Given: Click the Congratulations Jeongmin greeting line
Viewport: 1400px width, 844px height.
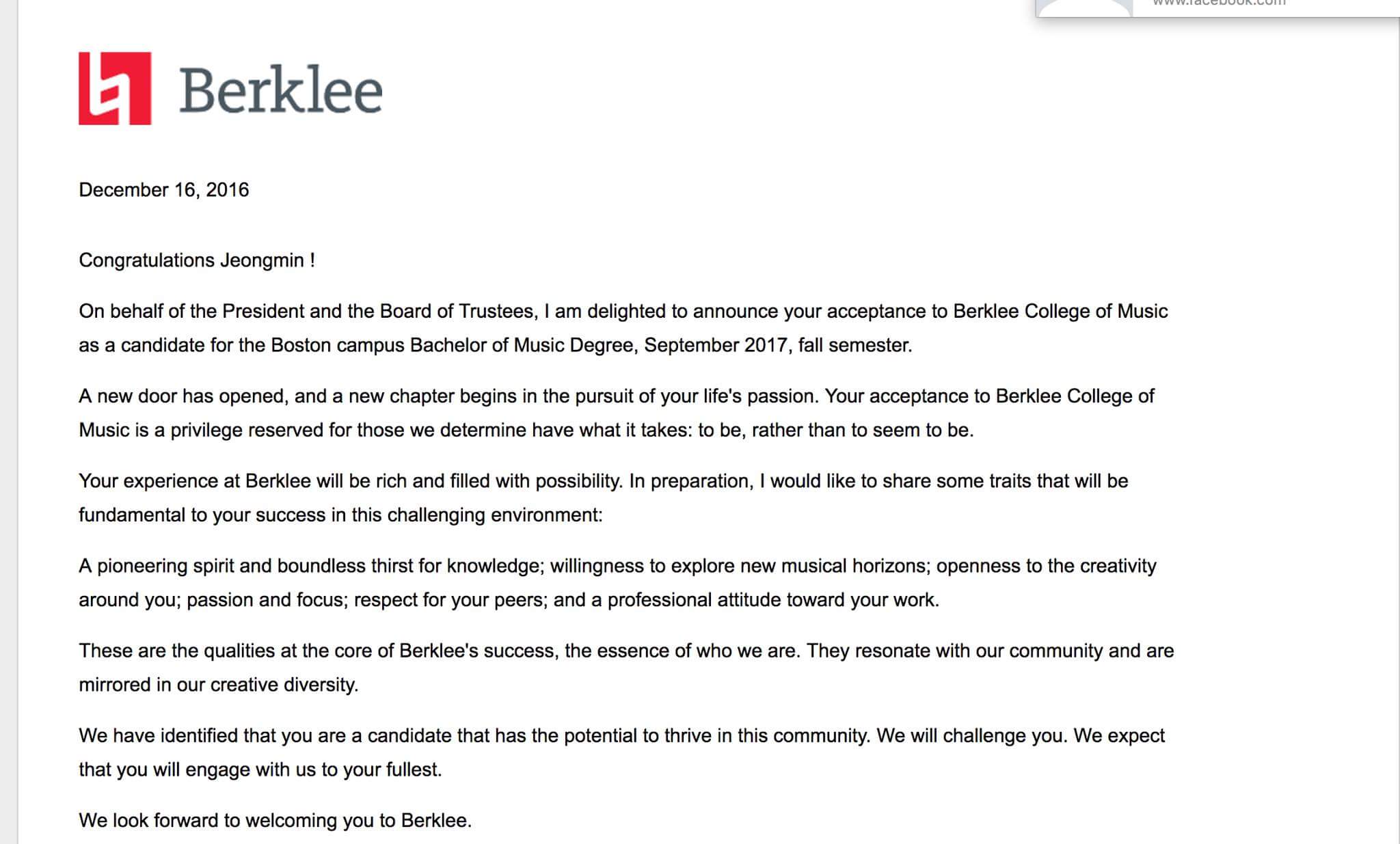Looking at the screenshot, I should tap(197, 261).
